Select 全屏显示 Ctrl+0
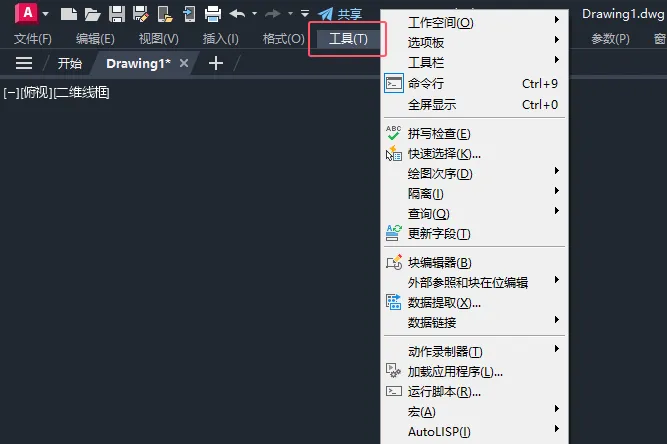Viewport: 667px width, 444px height. [474, 105]
